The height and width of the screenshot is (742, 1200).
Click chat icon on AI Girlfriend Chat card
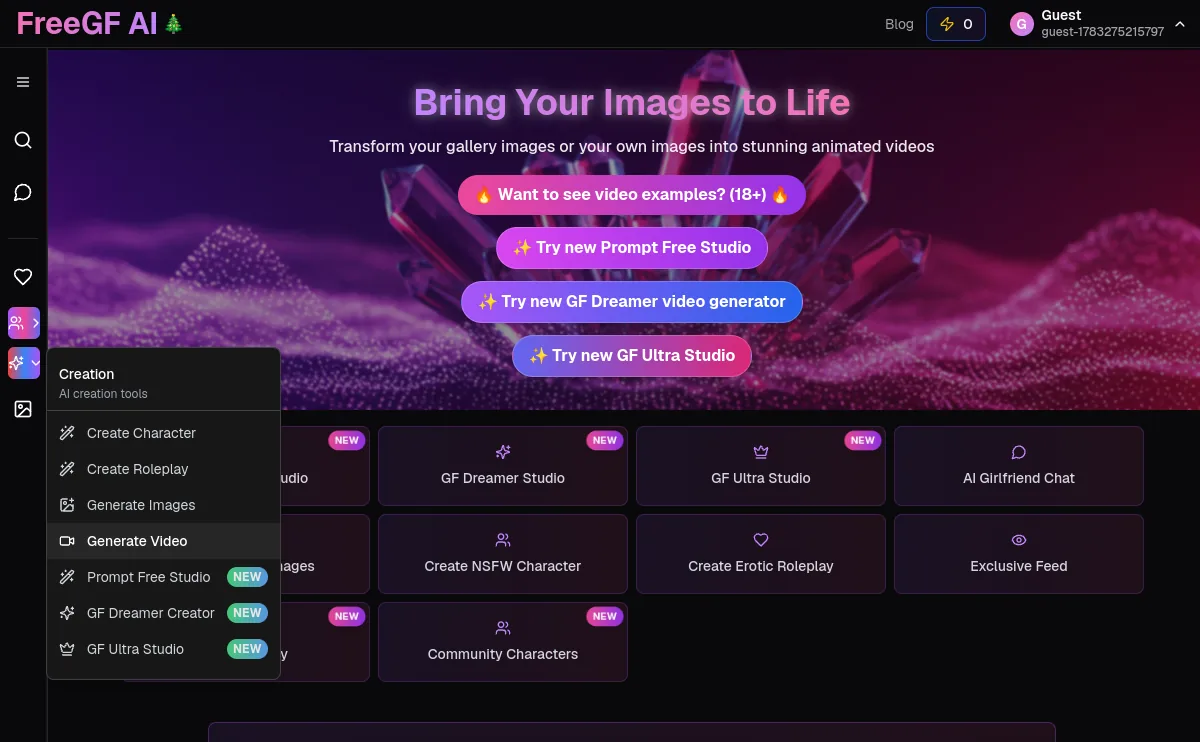[1019, 452]
